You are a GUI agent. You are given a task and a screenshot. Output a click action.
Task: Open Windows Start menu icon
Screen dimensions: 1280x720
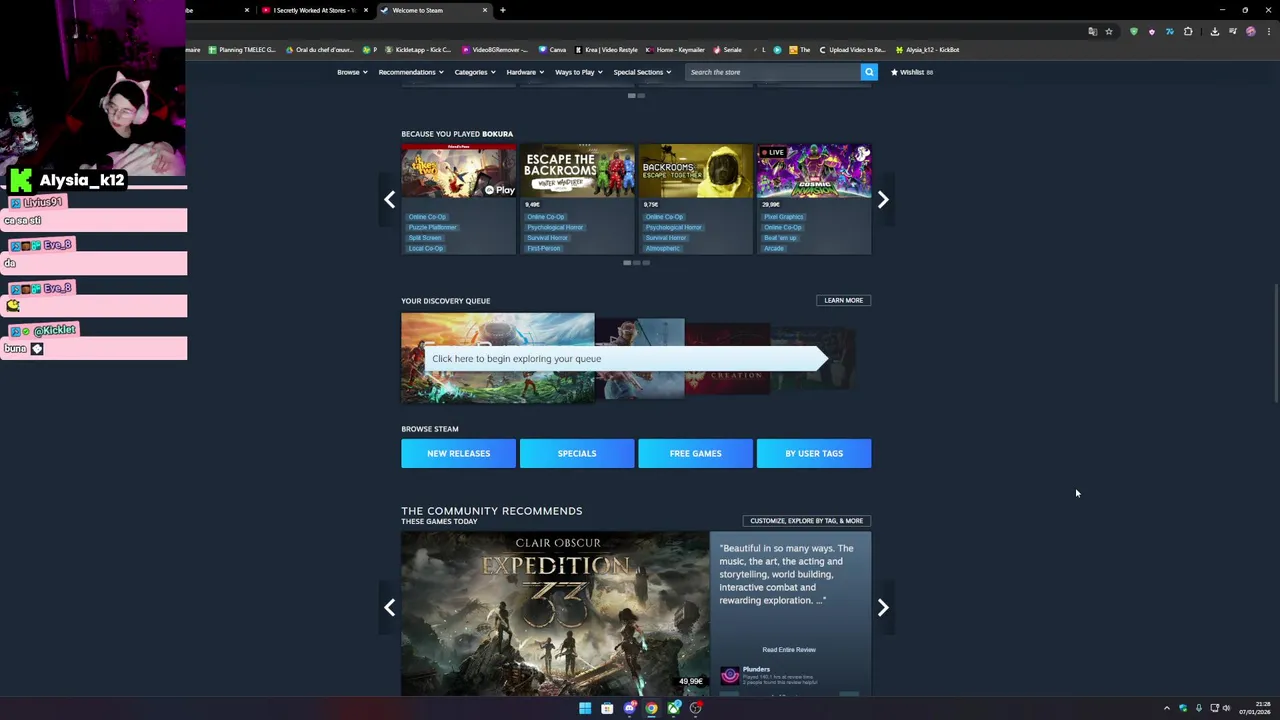coord(585,708)
